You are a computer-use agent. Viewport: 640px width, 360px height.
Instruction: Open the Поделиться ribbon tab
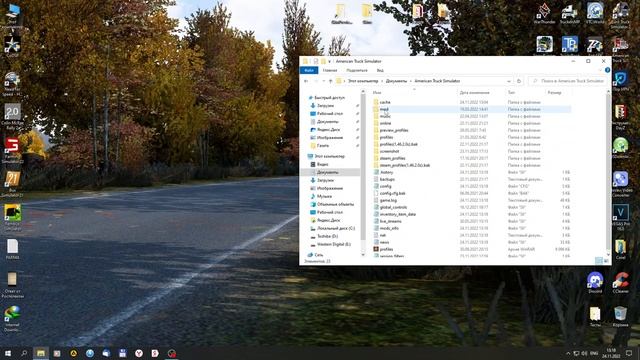point(357,70)
